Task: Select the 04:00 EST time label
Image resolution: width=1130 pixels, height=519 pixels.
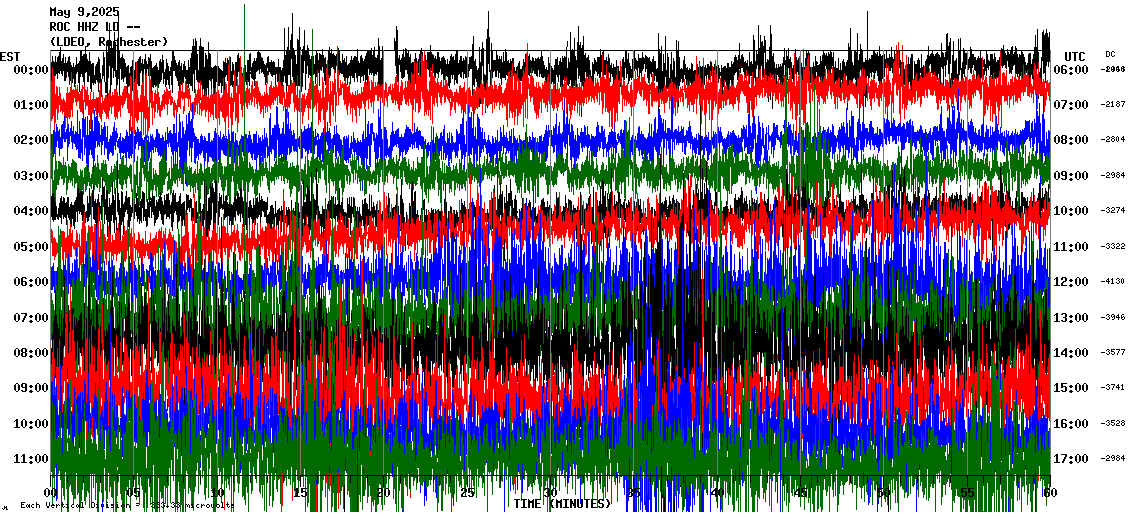Action: 30,211
